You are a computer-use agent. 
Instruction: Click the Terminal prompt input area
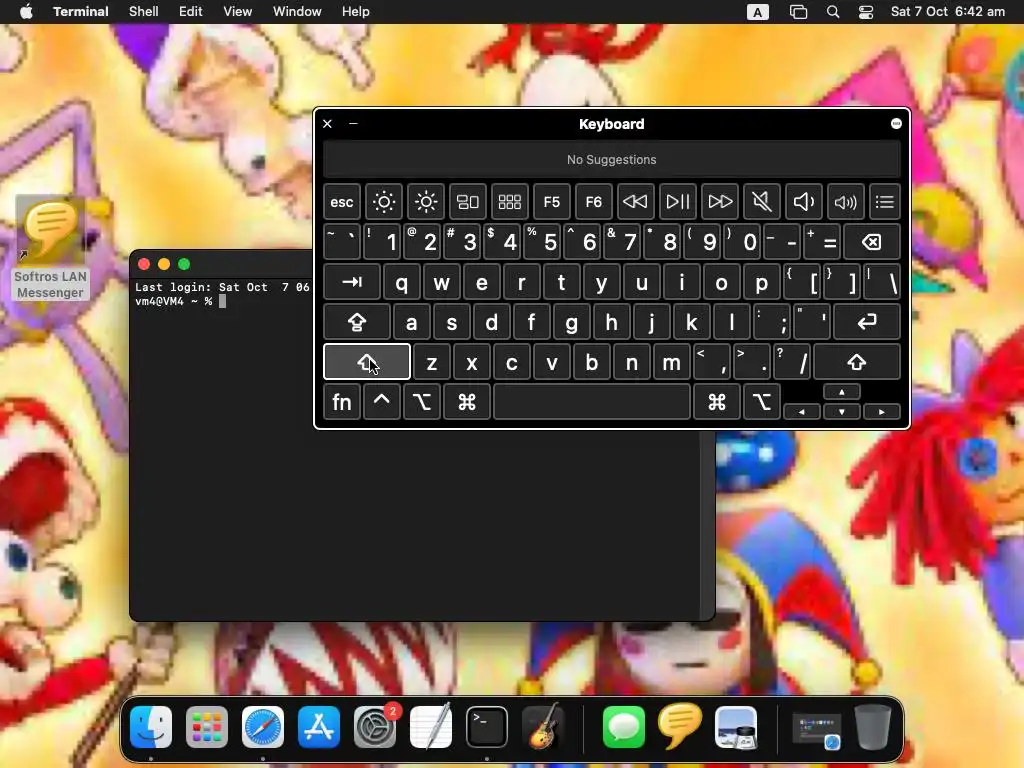(x=222, y=301)
